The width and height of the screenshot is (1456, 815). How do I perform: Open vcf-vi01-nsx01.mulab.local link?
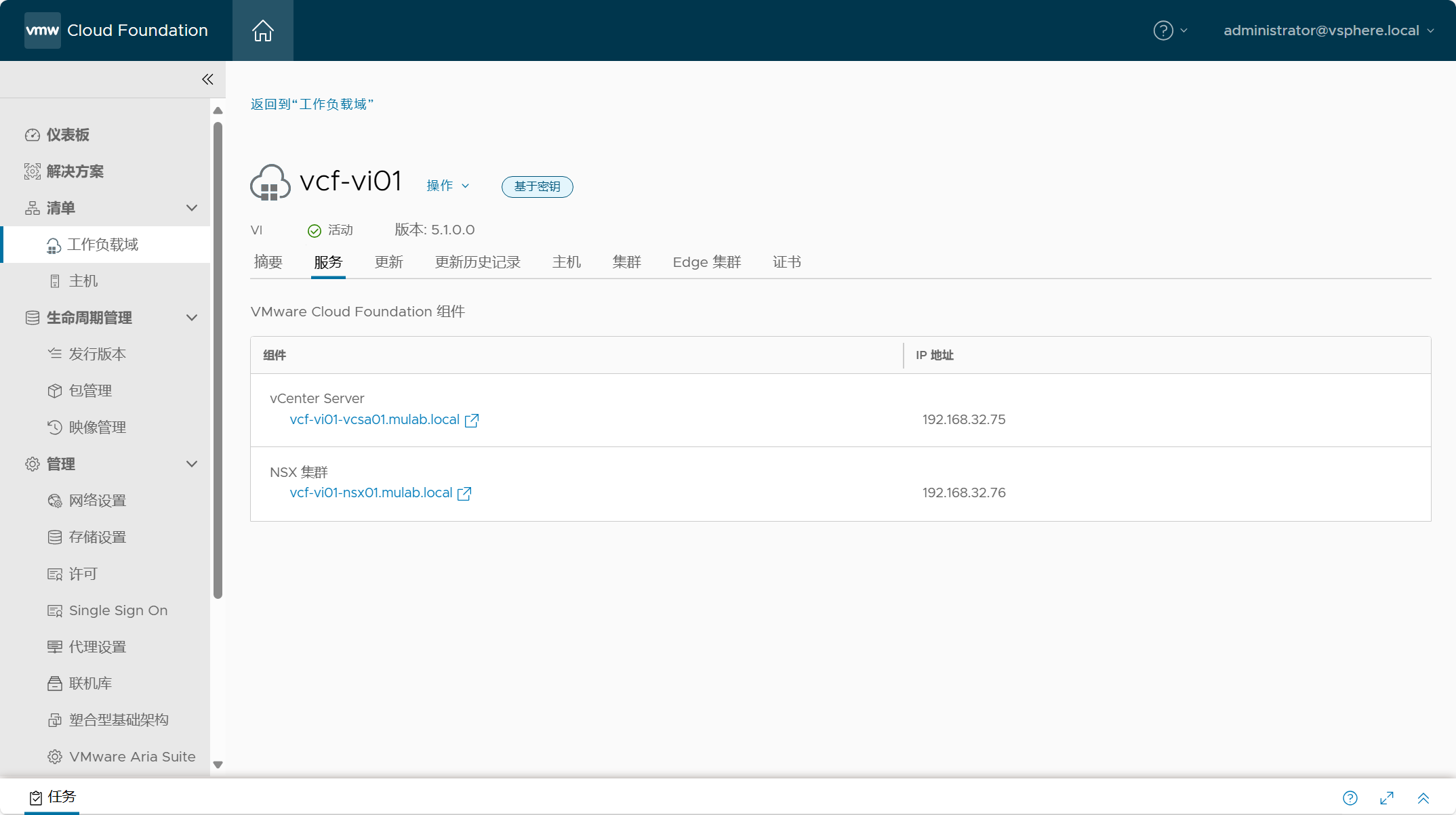[371, 493]
